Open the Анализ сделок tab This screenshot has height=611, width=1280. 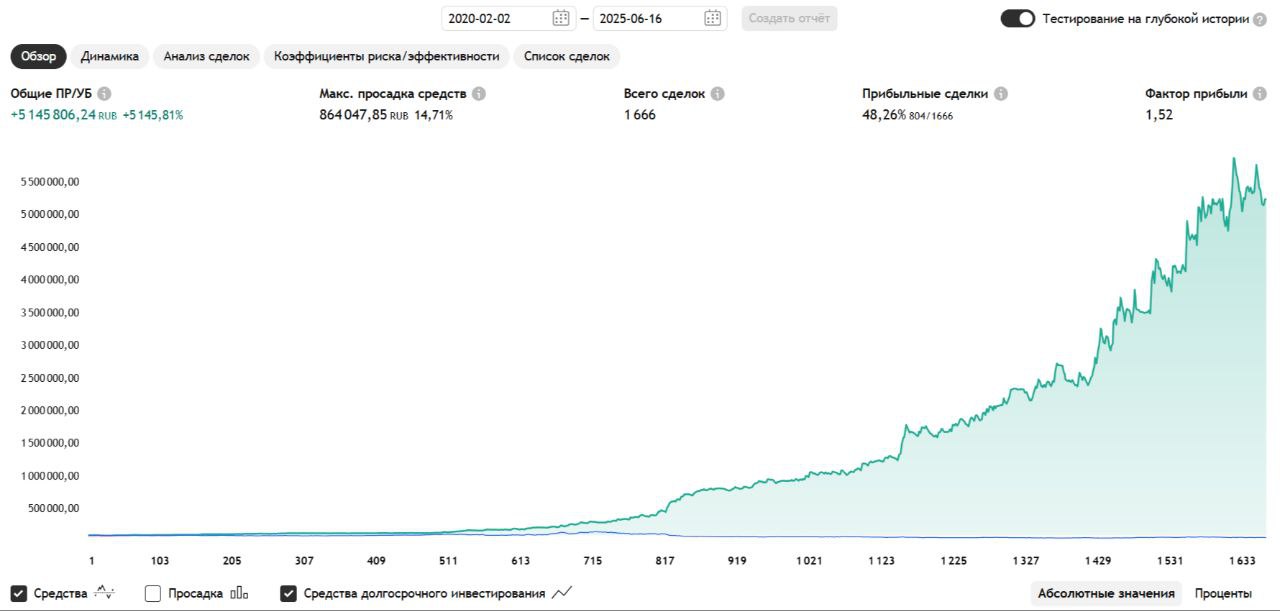(207, 56)
